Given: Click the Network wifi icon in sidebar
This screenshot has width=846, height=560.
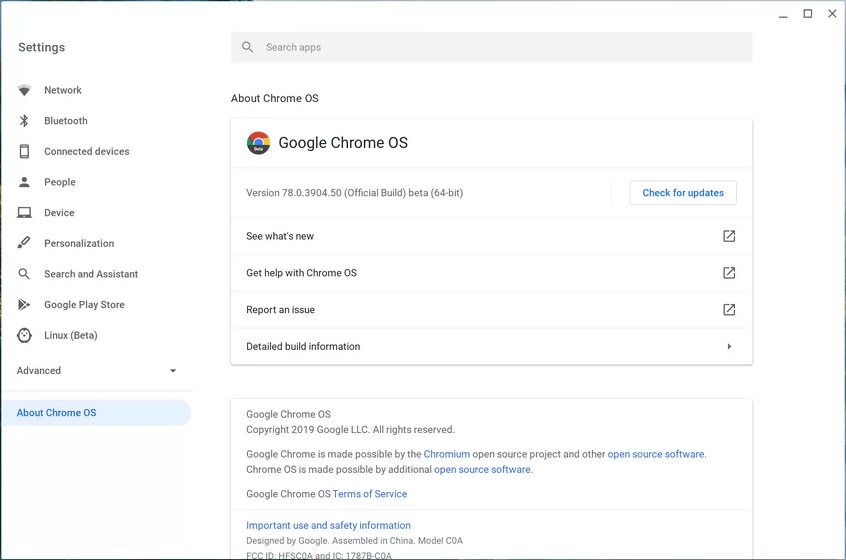Looking at the screenshot, I should [x=24, y=90].
